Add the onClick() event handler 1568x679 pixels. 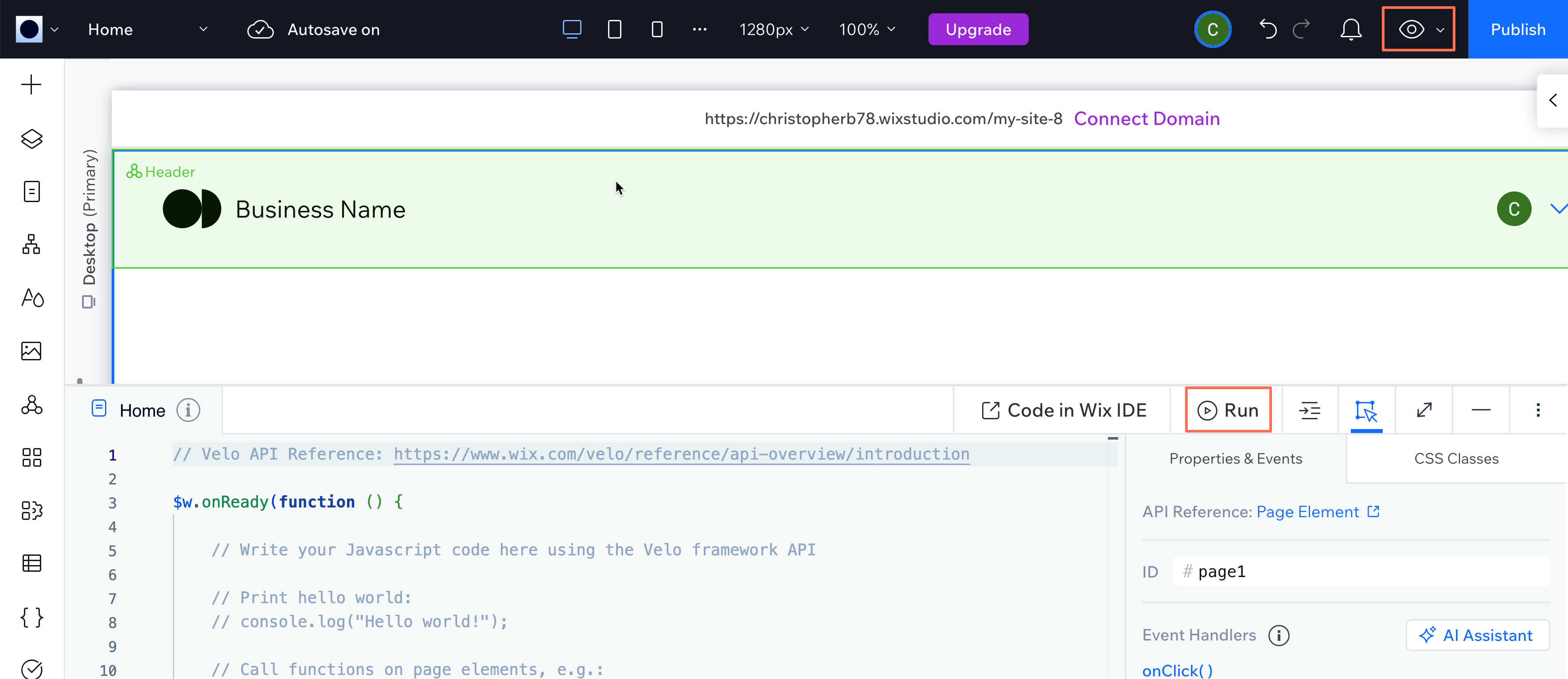click(x=1177, y=671)
